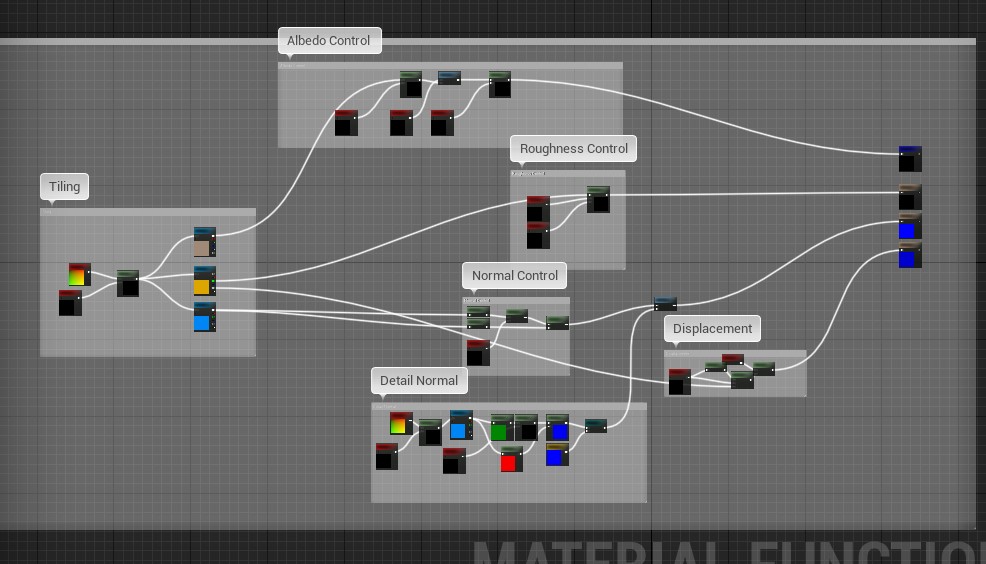Click title bar of Detail Normal comment box
Viewport: 986px width, 564px height.
[509, 406]
